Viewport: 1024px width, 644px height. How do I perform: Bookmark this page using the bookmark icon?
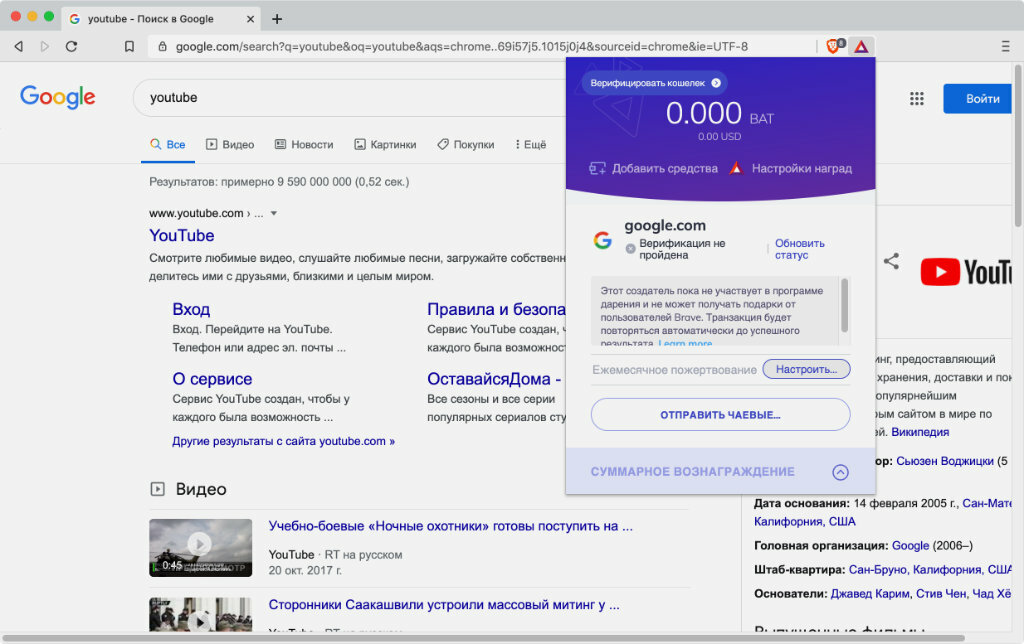(x=129, y=46)
